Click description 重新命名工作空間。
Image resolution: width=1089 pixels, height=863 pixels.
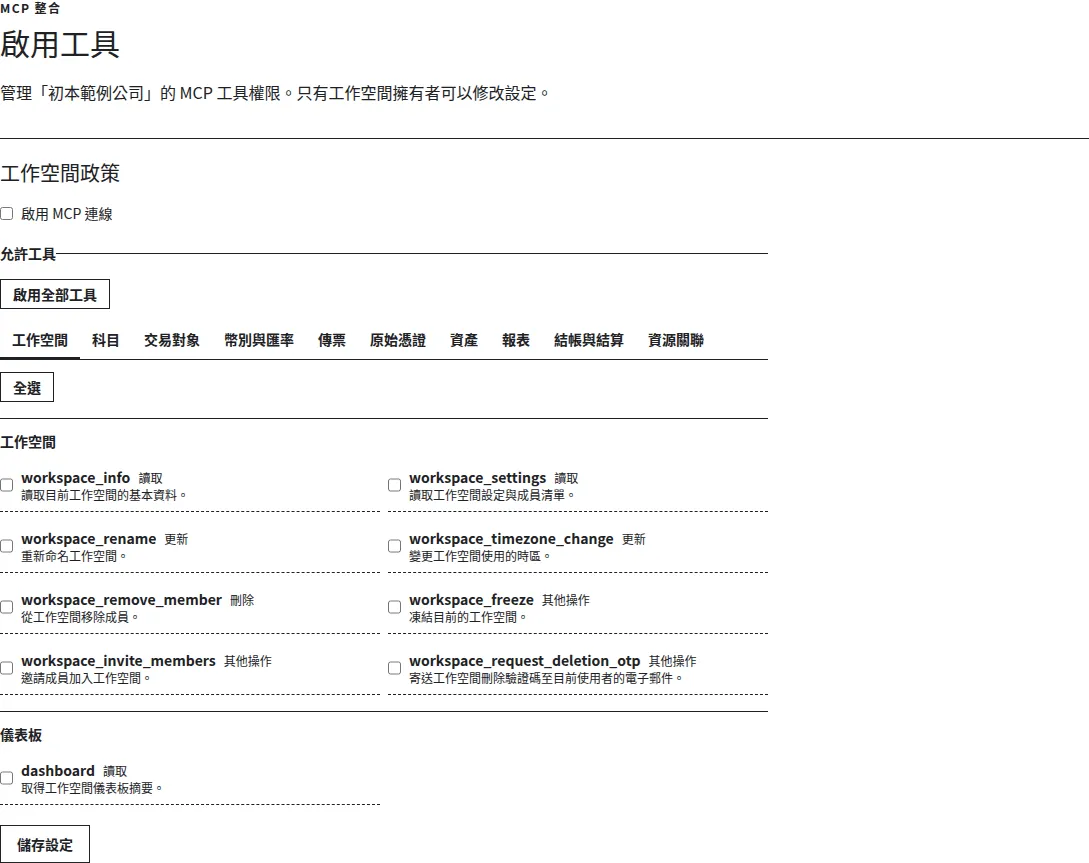point(74,556)
